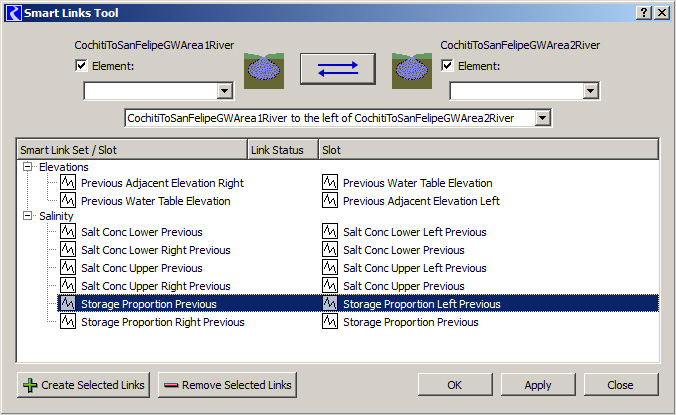Click the CochitiToSanFelipeGWArea1River groundwater object icon
This screenshot has height=415, width=676.
click(264, 71)
